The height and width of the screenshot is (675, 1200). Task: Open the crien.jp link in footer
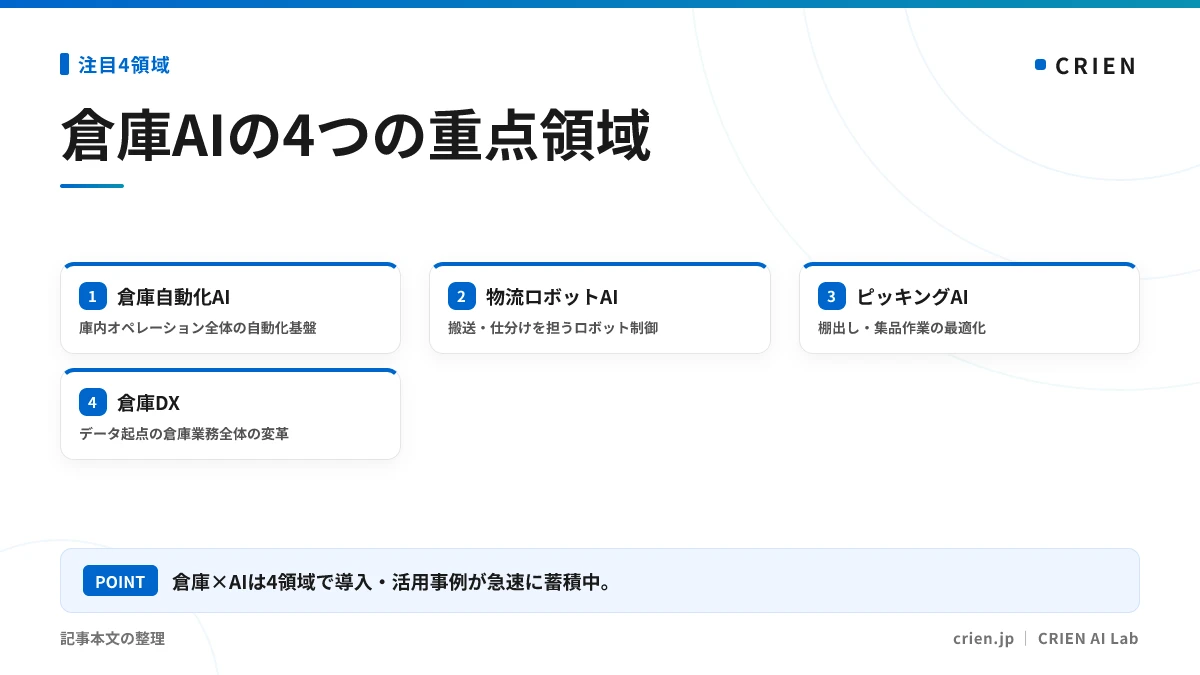pos(984,638)
